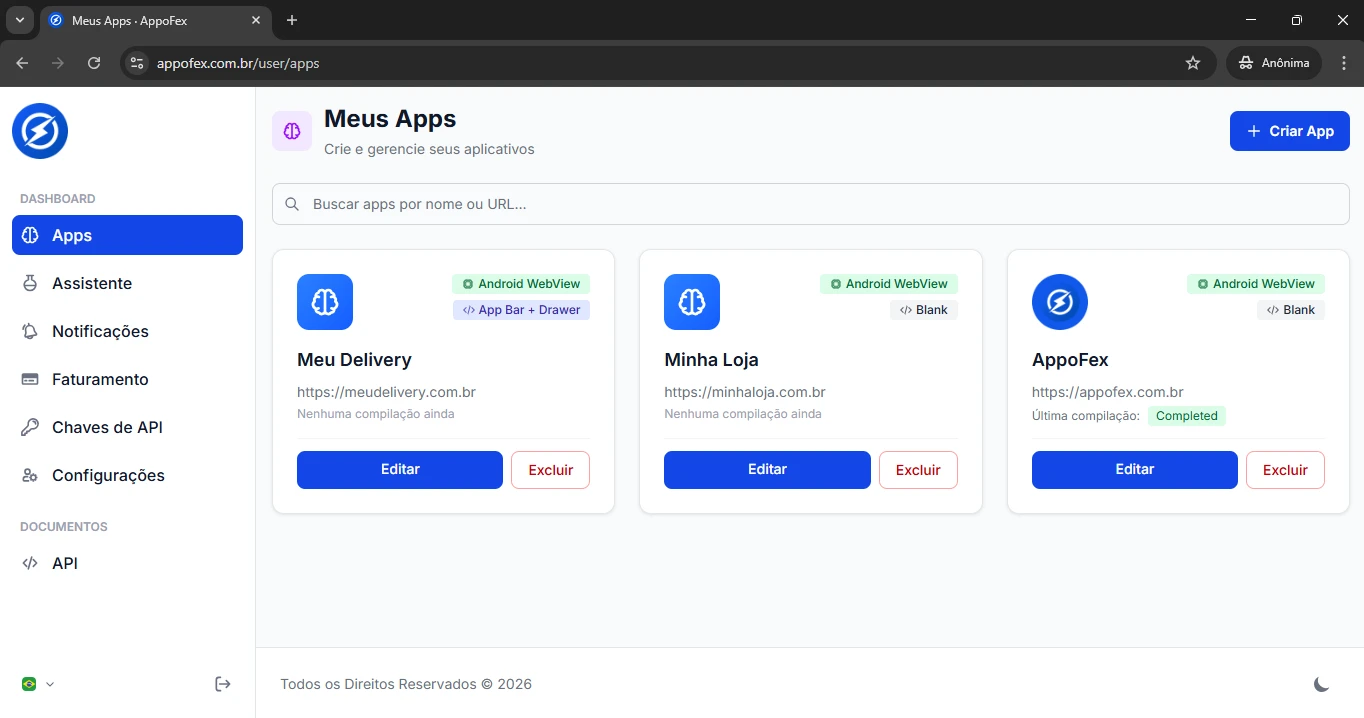Reload the page with refresh icon
This screenshot has width=1364, height=718.
[x=94, y=63]
